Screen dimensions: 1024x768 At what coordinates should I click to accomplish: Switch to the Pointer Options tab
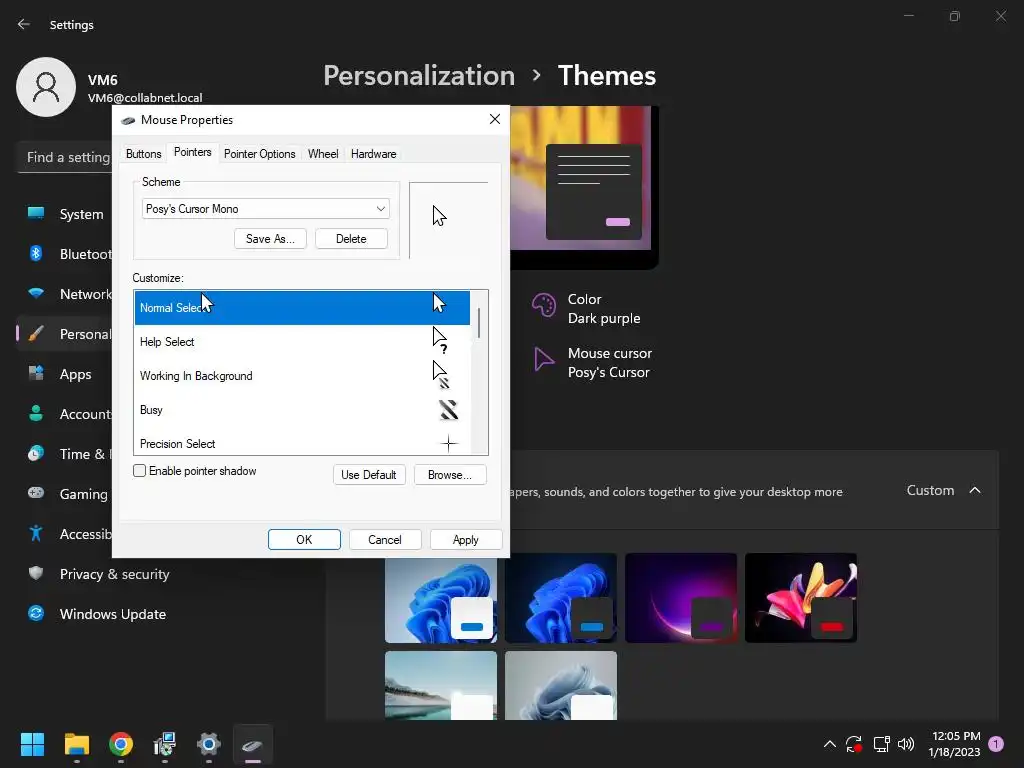coord(259,153)
